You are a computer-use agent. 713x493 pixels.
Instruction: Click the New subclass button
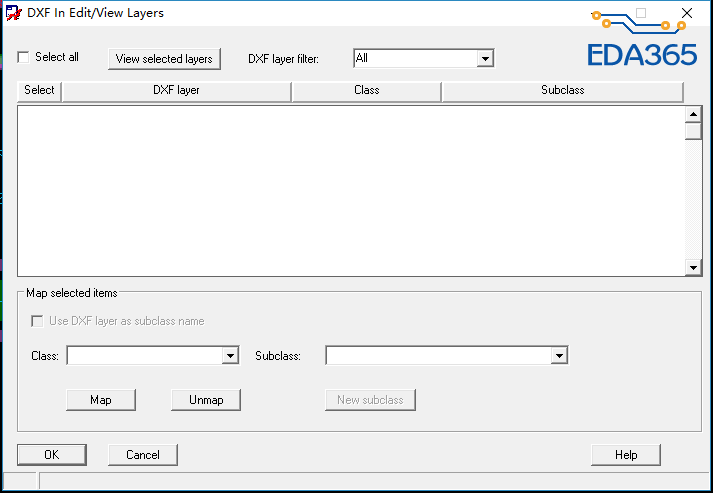(370, 400)
